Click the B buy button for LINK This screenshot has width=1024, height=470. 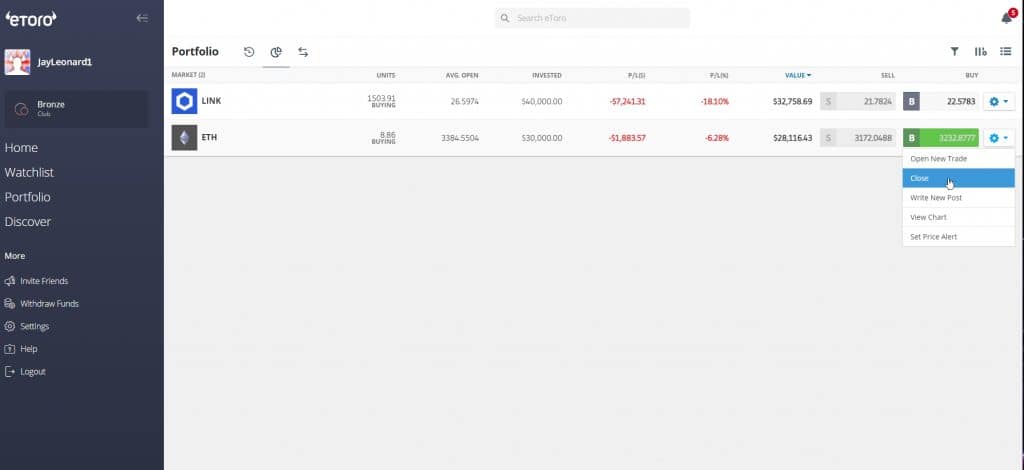coord(912,102)
